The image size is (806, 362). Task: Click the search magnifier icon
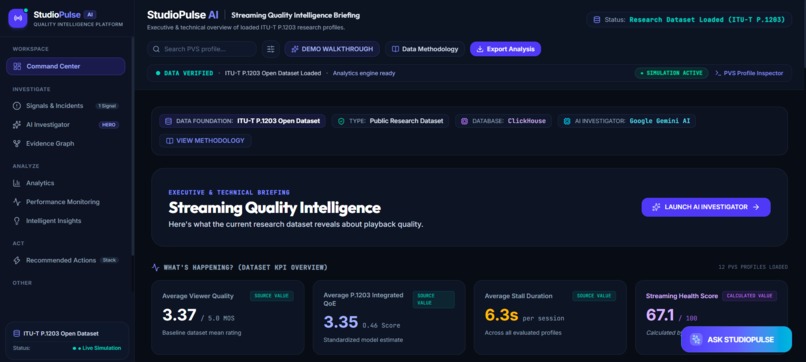(156, 49)
